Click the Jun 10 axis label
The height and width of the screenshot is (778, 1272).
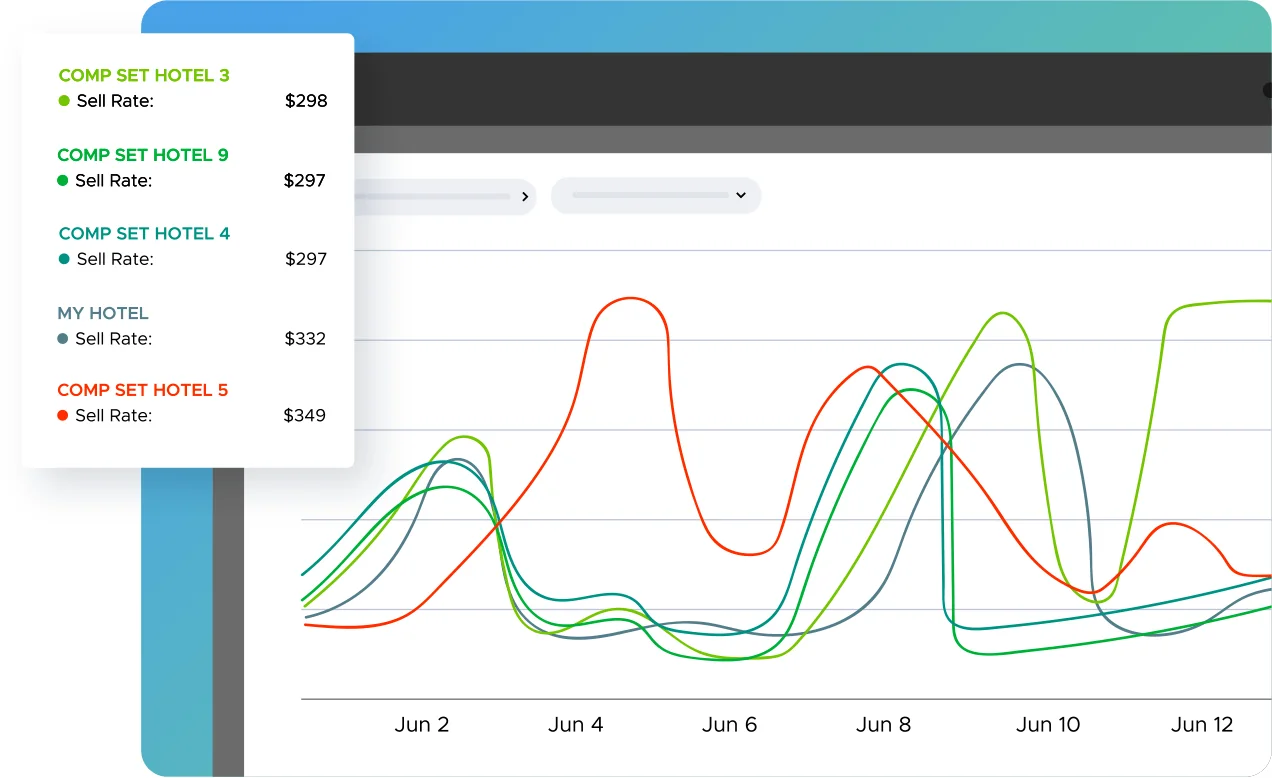[1048, 725]
